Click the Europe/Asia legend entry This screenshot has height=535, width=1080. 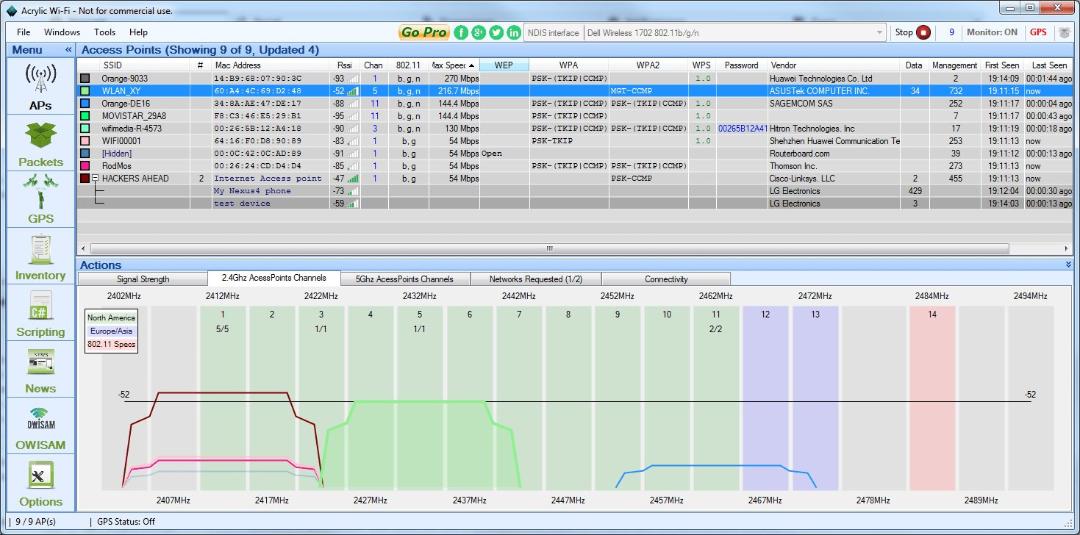[111, 331]
